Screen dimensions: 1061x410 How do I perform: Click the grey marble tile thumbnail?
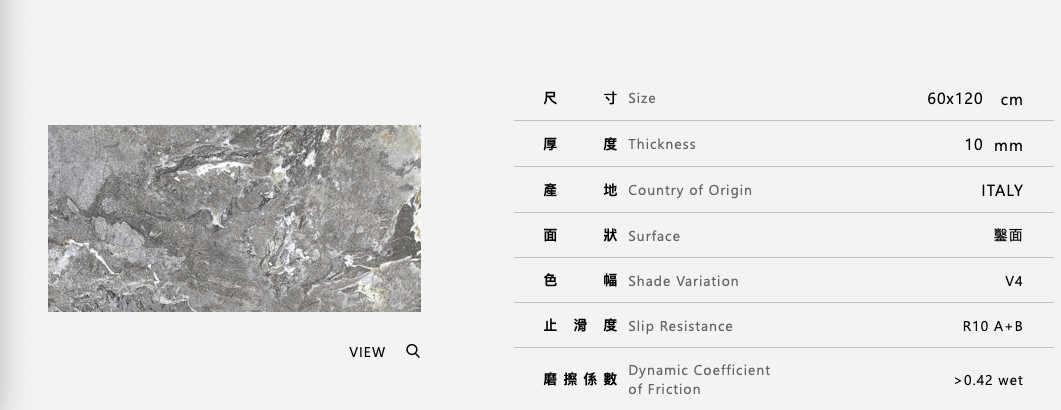tap(234, 218)
